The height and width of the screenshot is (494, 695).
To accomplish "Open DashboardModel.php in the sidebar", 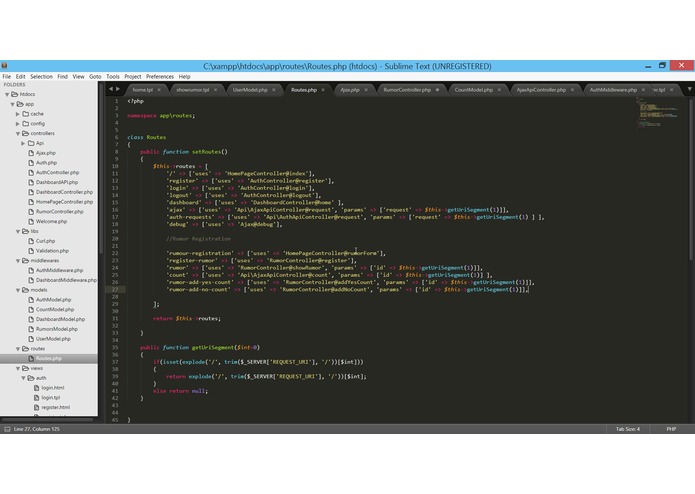I will click(60, 319).
